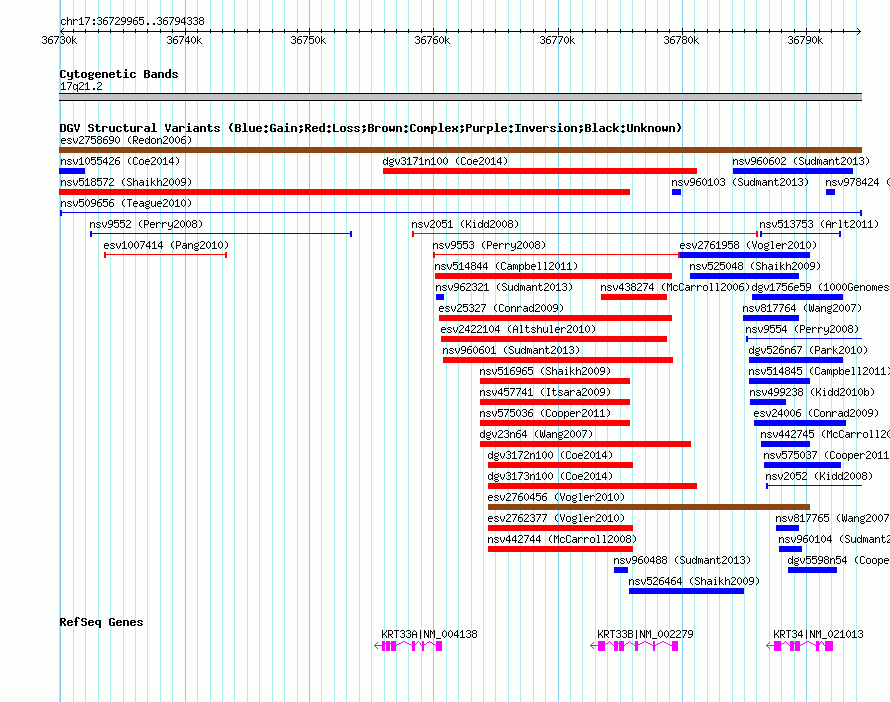Click the nsv526464 (Shaikh2009) label
Image resolution: width=890 pixels, height=702 pixels.
point(694,581)
